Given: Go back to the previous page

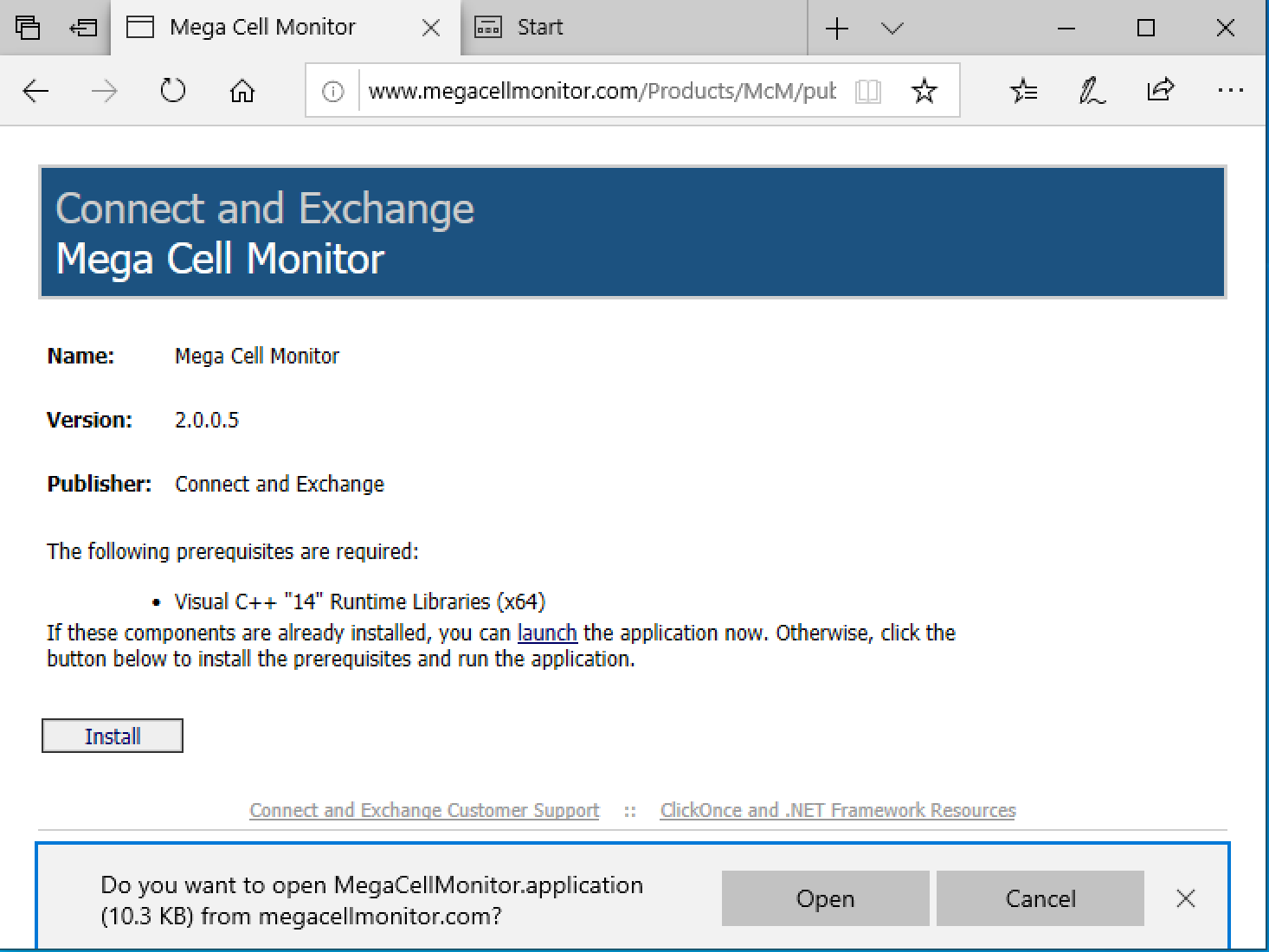Looking at the screenshot, I should [x=35, y=90].
